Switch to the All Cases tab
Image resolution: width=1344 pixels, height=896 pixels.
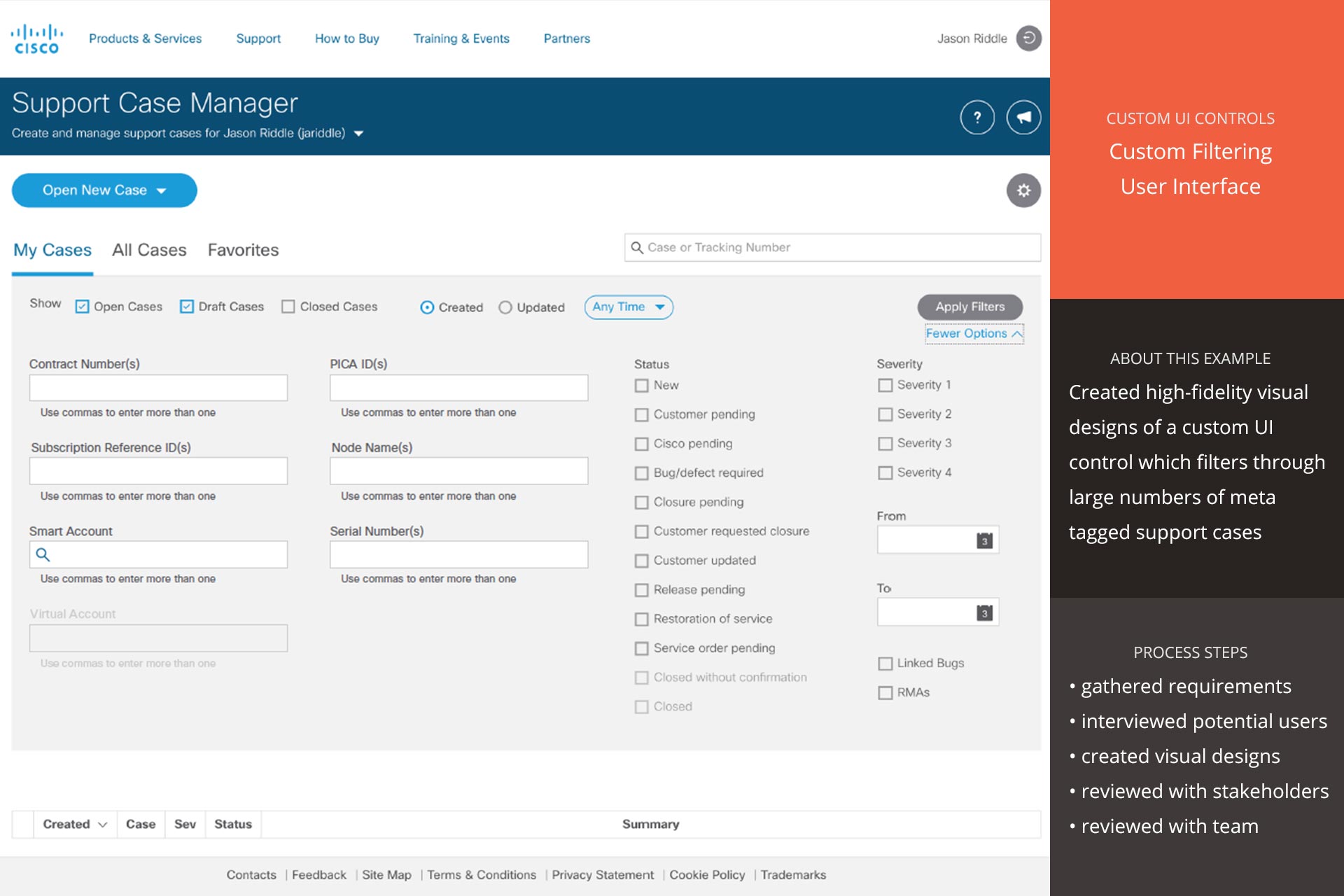[149, 250]
